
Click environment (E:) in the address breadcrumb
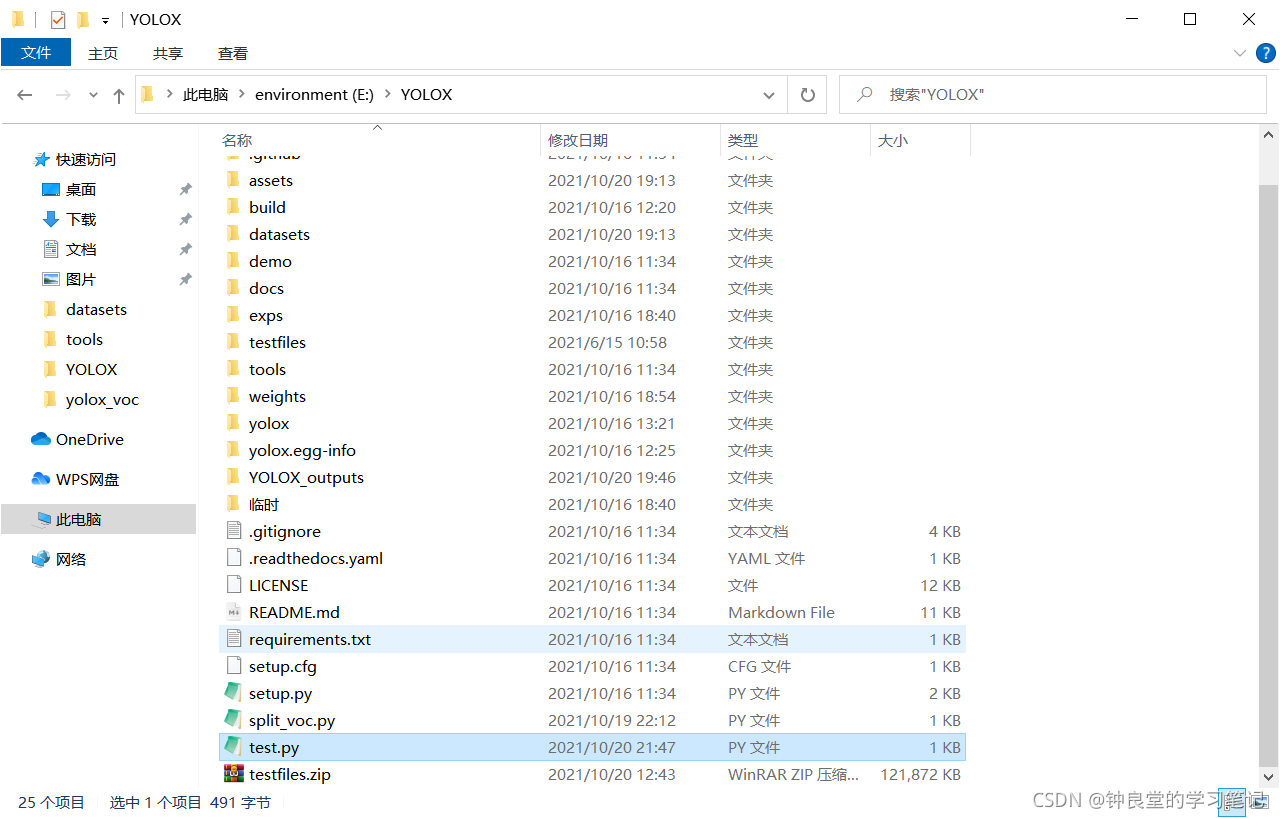pyautogui.click(x=314, y=95)
